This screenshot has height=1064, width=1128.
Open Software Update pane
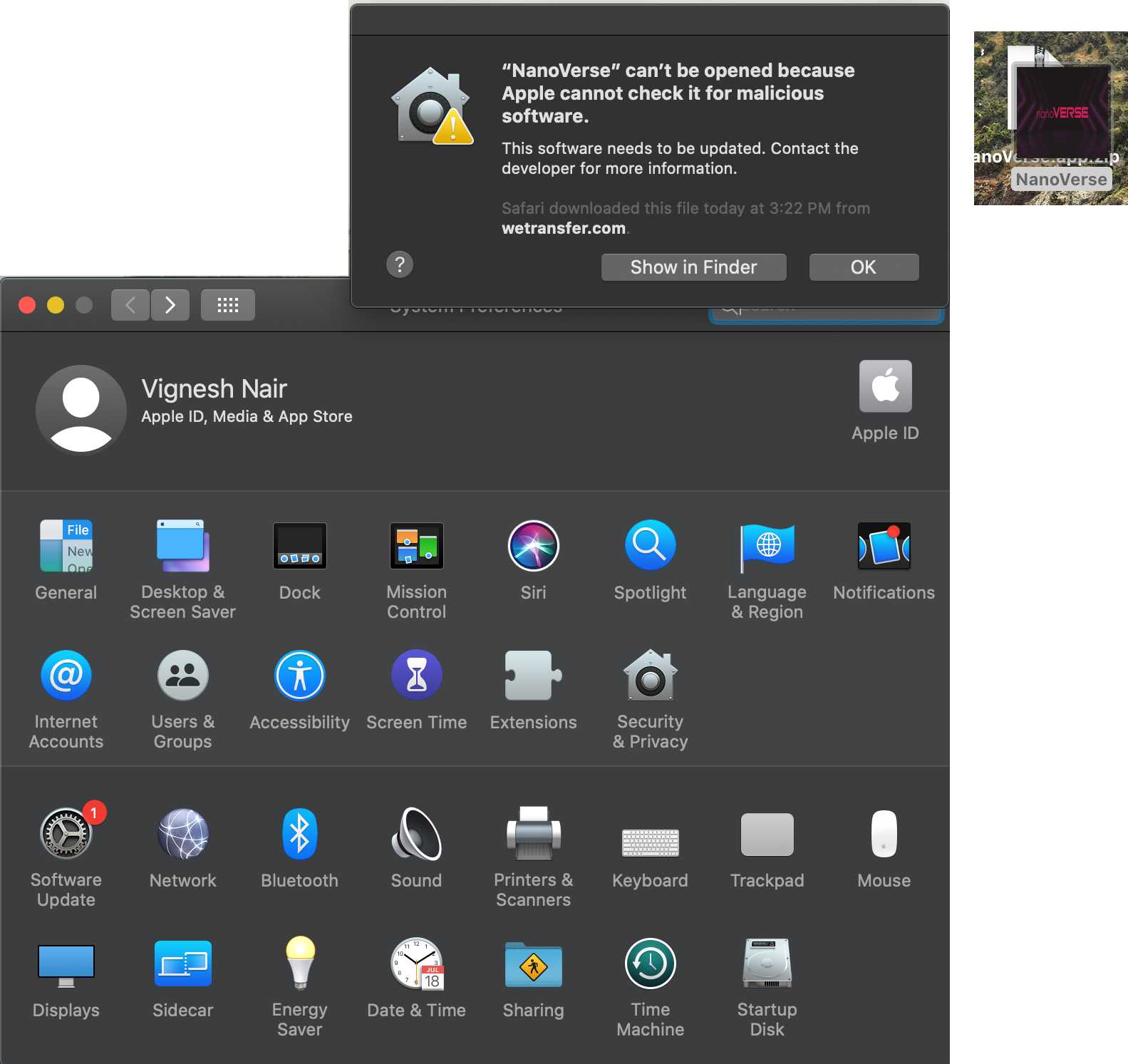click(66, 834)
